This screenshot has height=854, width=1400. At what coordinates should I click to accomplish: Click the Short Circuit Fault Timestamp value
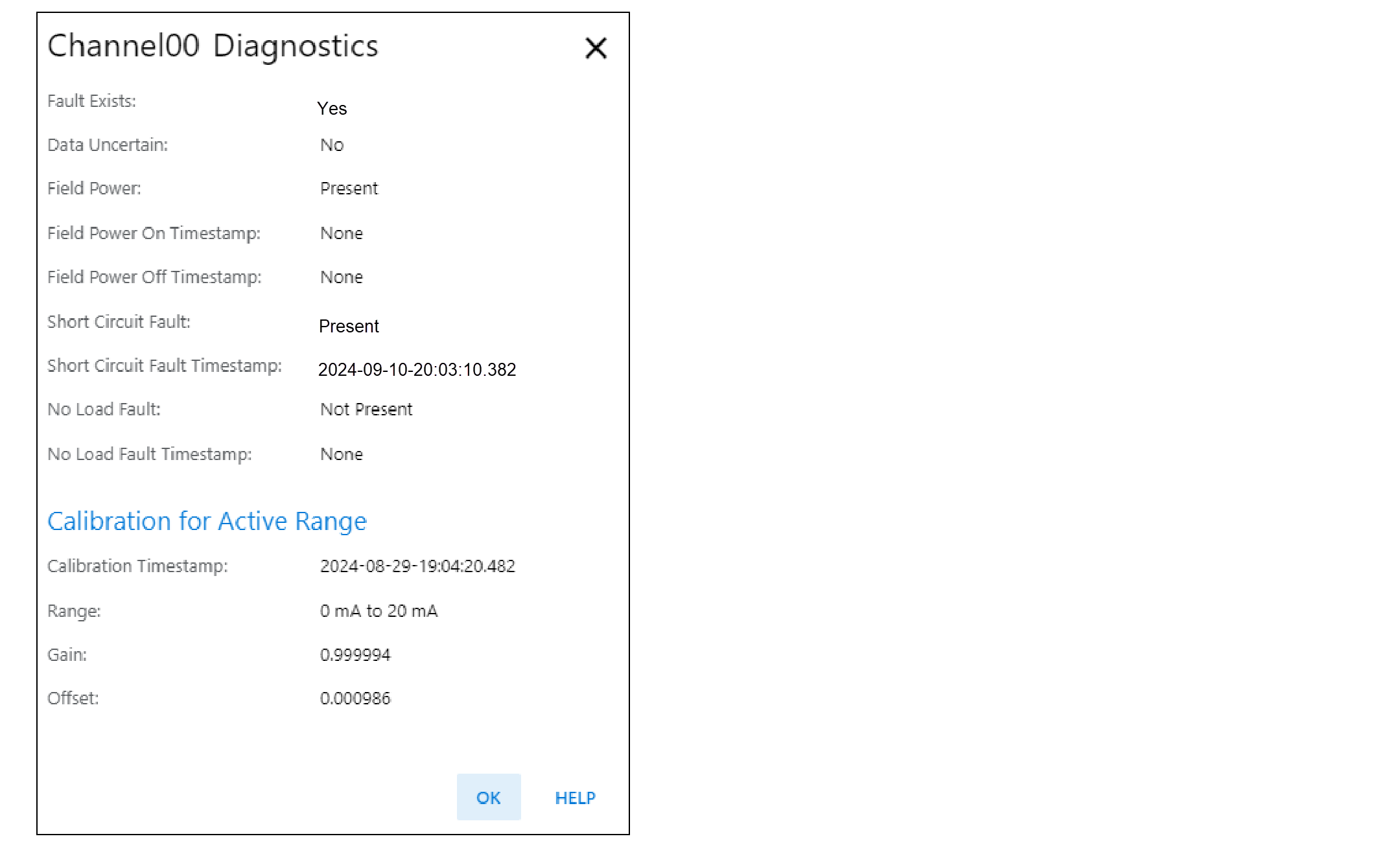[x=417, y=369]
